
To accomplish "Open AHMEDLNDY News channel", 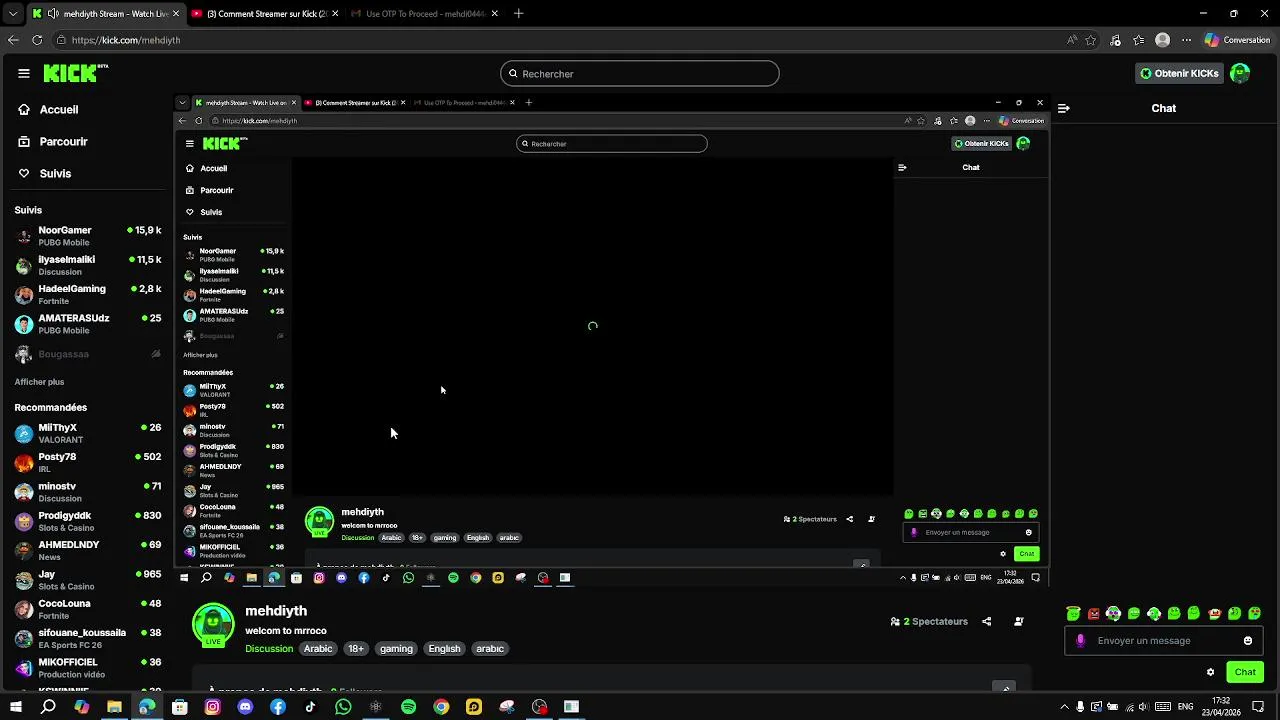I will [88, 550].
